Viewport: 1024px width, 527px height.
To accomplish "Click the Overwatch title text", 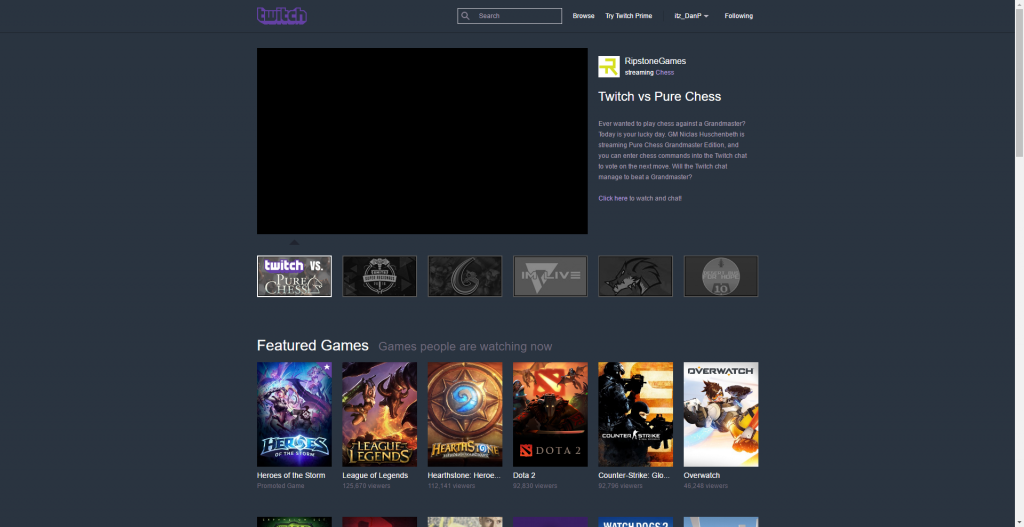I will pos(701,475).
